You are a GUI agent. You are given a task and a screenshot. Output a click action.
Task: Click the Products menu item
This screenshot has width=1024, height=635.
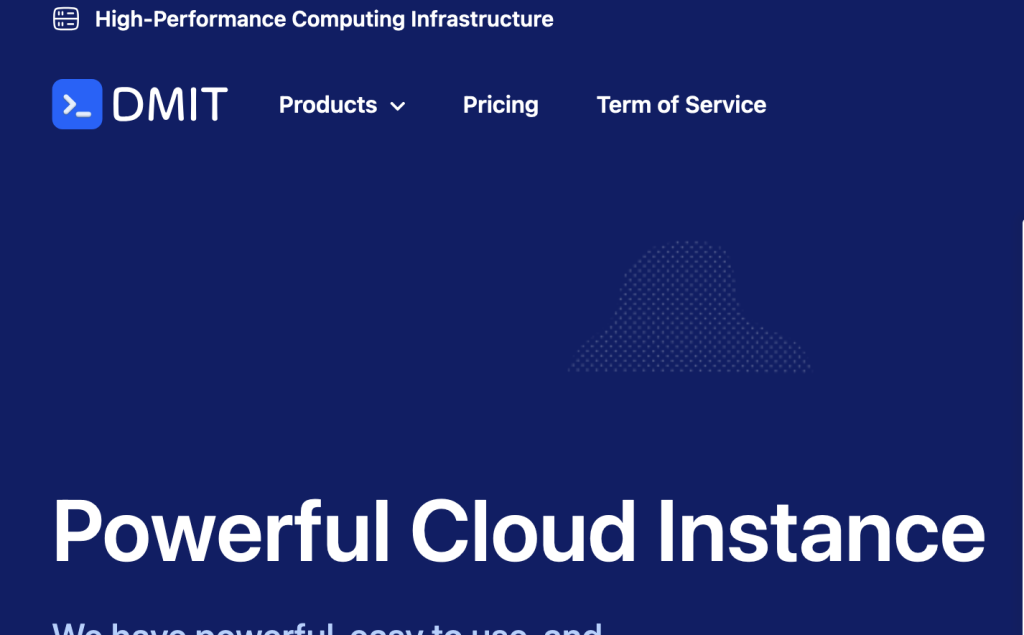click(328, 105)
